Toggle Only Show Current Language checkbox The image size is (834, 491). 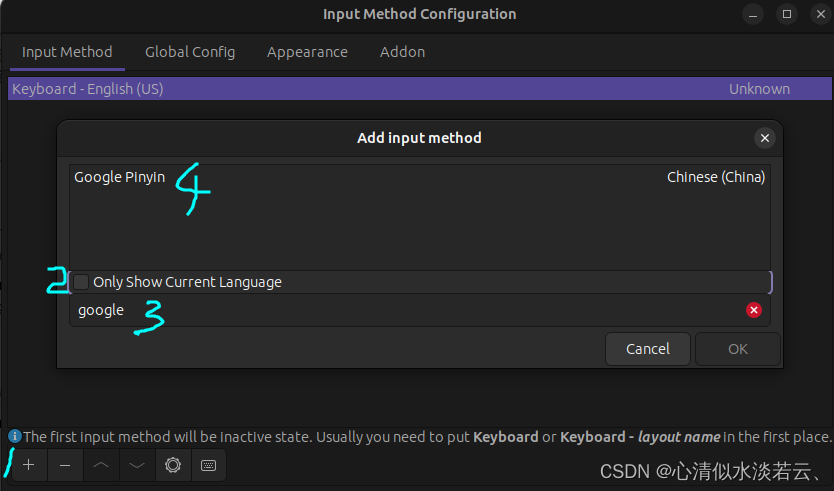coord(81,282)
